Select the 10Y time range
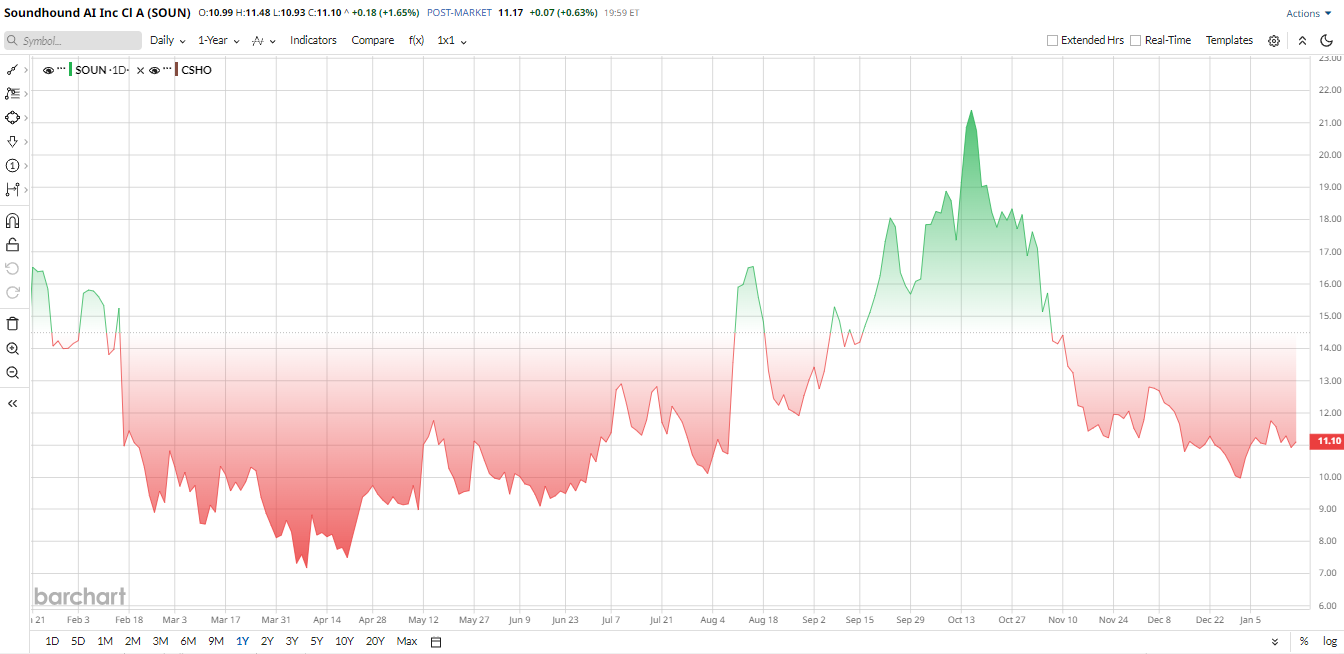Screen dimensions: 1344x654 click(345, 641)
